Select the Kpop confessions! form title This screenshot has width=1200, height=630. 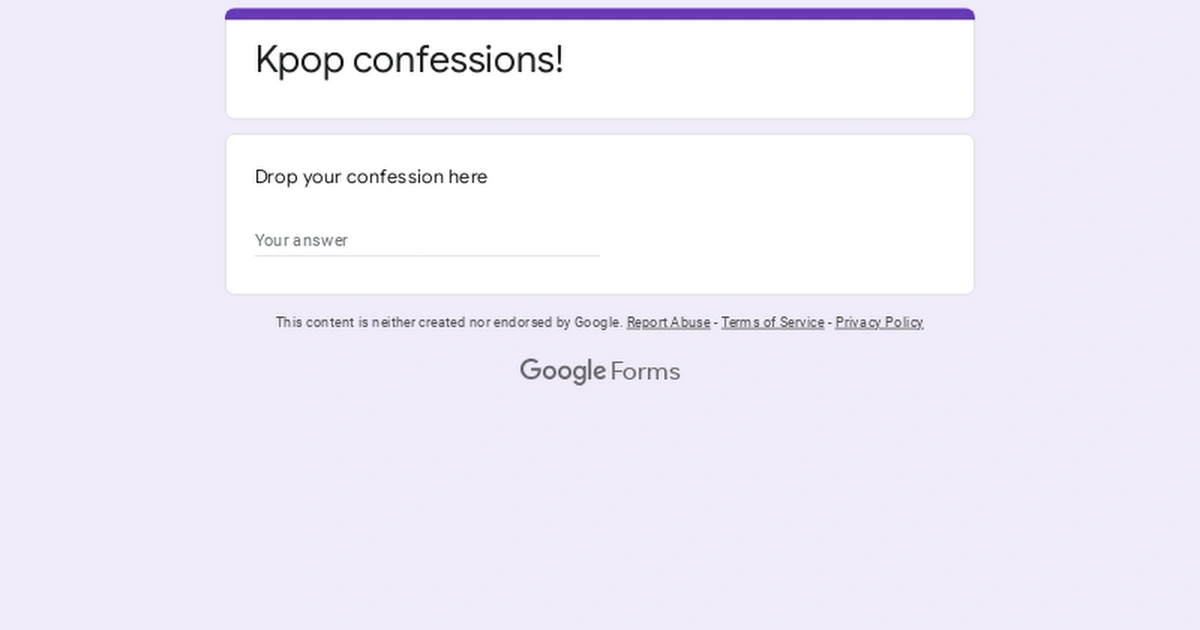[x=409, y=59]
